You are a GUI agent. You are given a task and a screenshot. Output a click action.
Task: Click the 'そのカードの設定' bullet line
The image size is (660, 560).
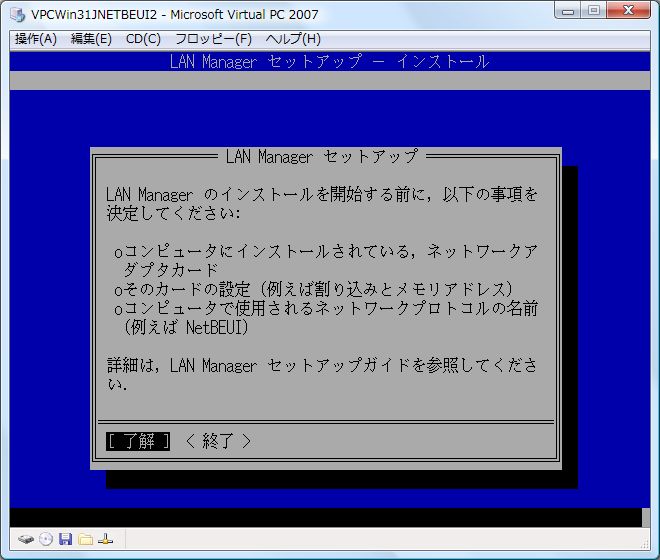pos(314,289)
